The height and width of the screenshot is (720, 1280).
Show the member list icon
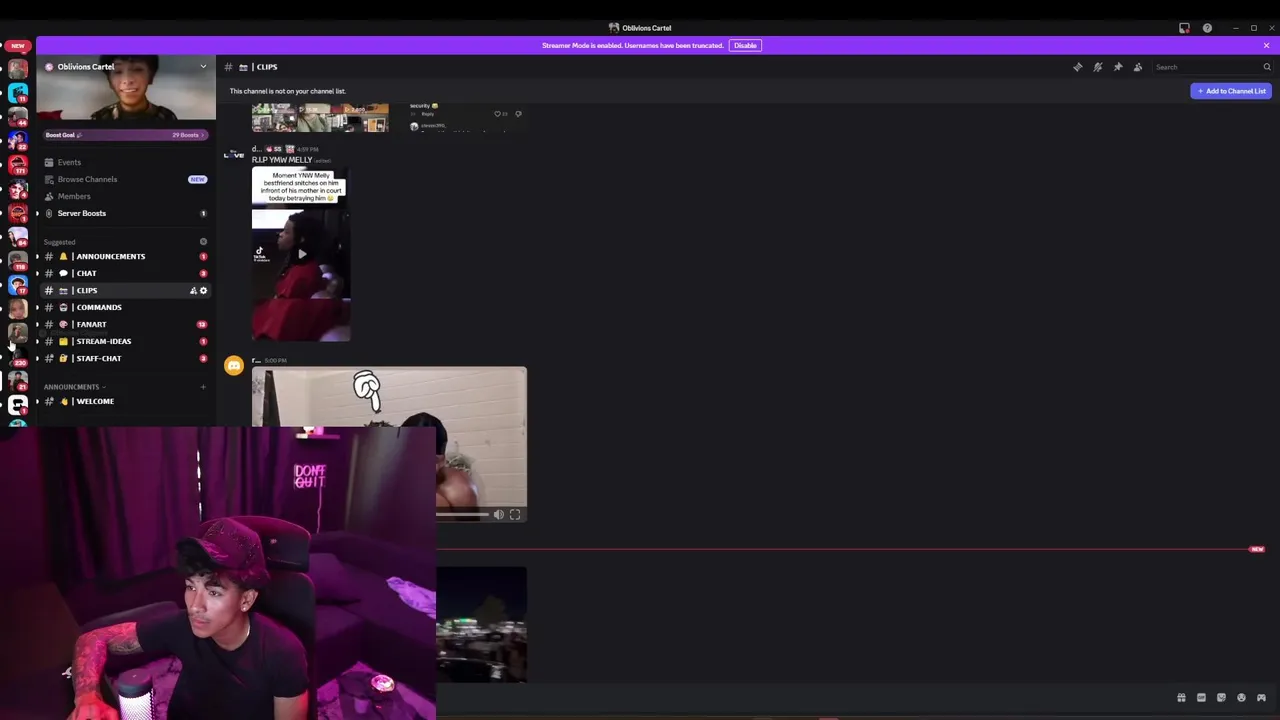tap(1138, 67)
